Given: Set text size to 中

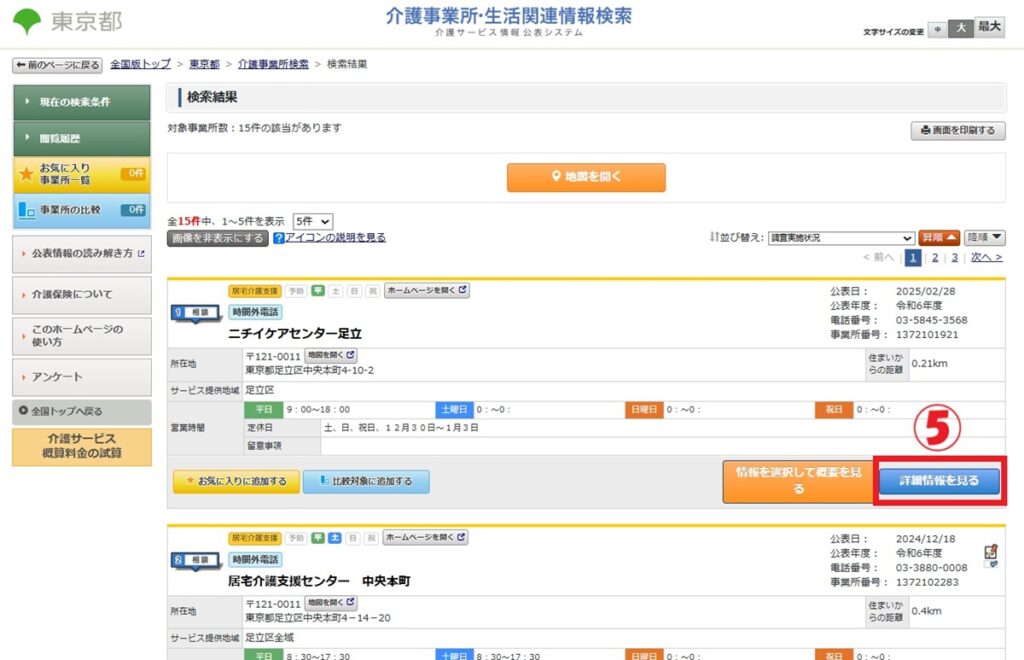Looking at the screenshot, I should click(938, 29).
